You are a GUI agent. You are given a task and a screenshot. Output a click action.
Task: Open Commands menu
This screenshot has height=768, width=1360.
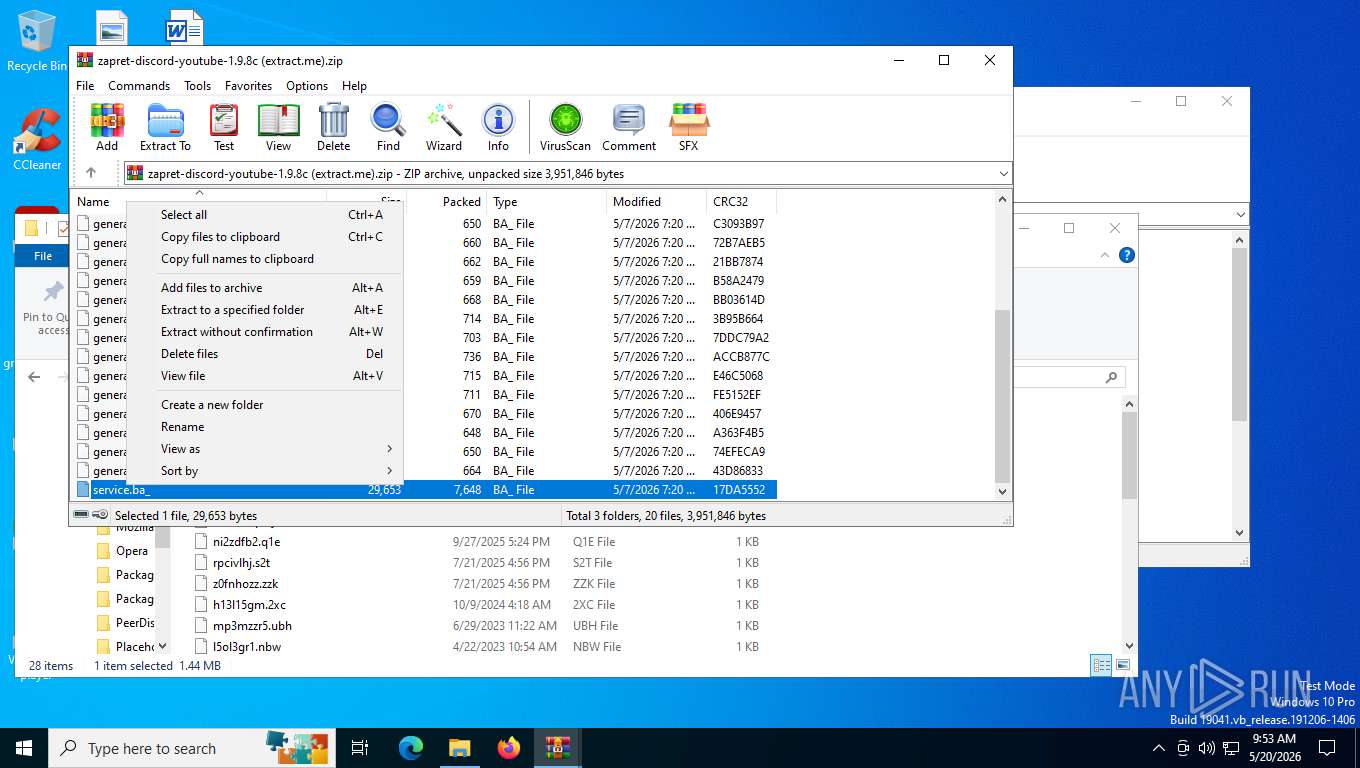(139, 86)
